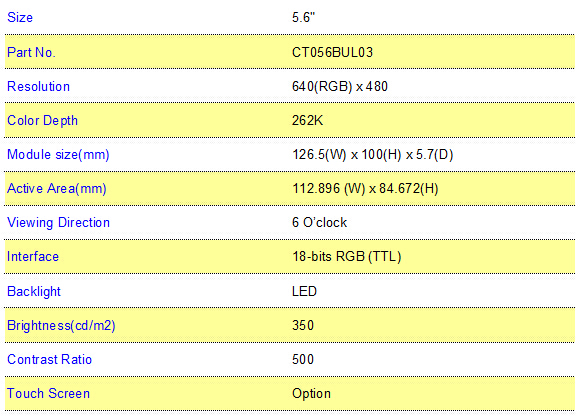Click the Size label
The height and width of the screenshot is (420, 580).
click(20, 18)
